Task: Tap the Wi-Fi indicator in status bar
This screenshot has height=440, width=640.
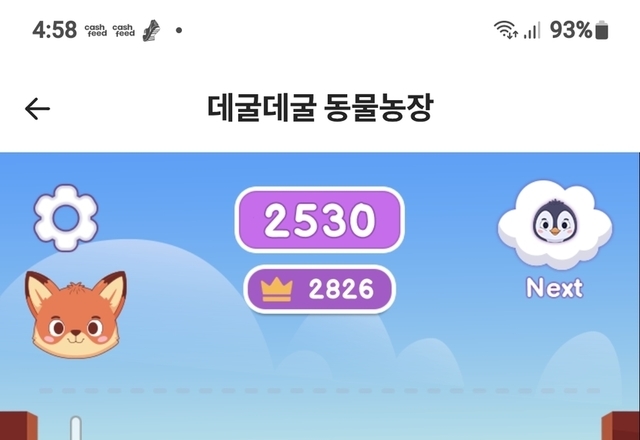Action: (506, 30)
